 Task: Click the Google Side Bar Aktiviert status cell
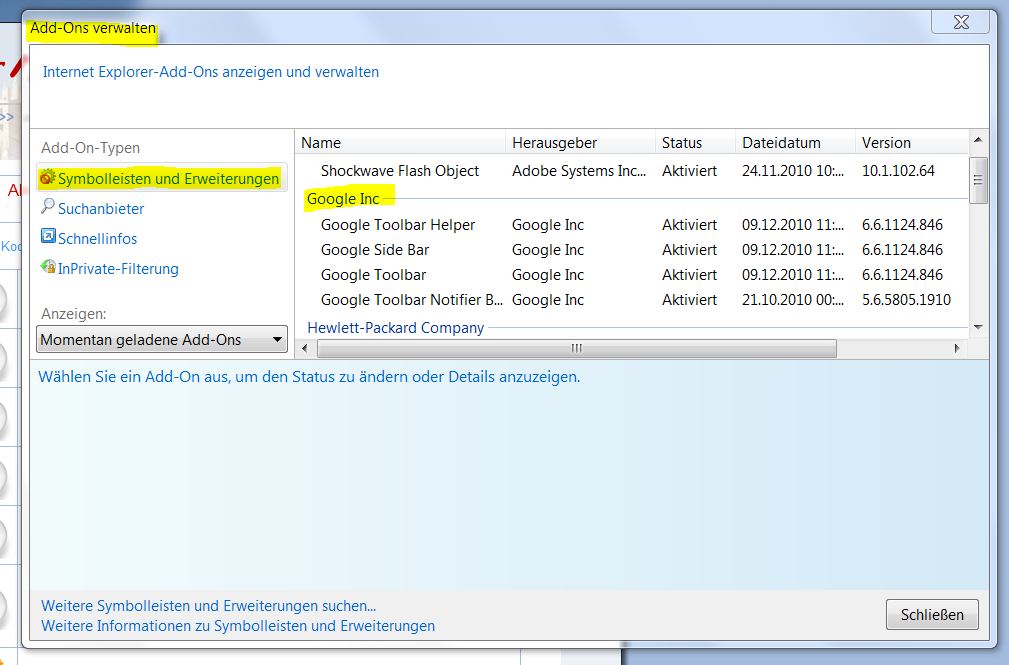(689, 250)
